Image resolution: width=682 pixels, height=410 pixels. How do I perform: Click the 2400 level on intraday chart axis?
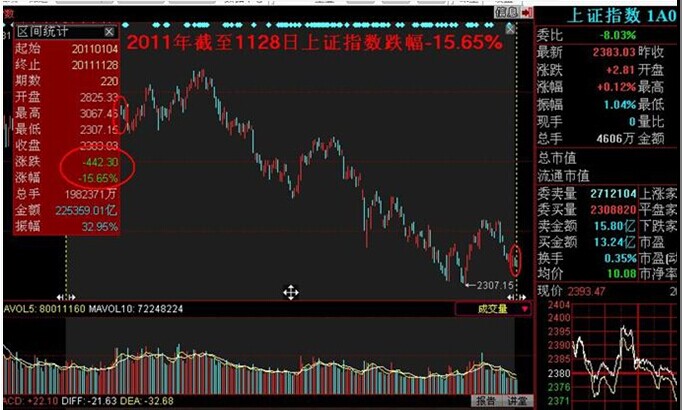(x=559, y=317)
